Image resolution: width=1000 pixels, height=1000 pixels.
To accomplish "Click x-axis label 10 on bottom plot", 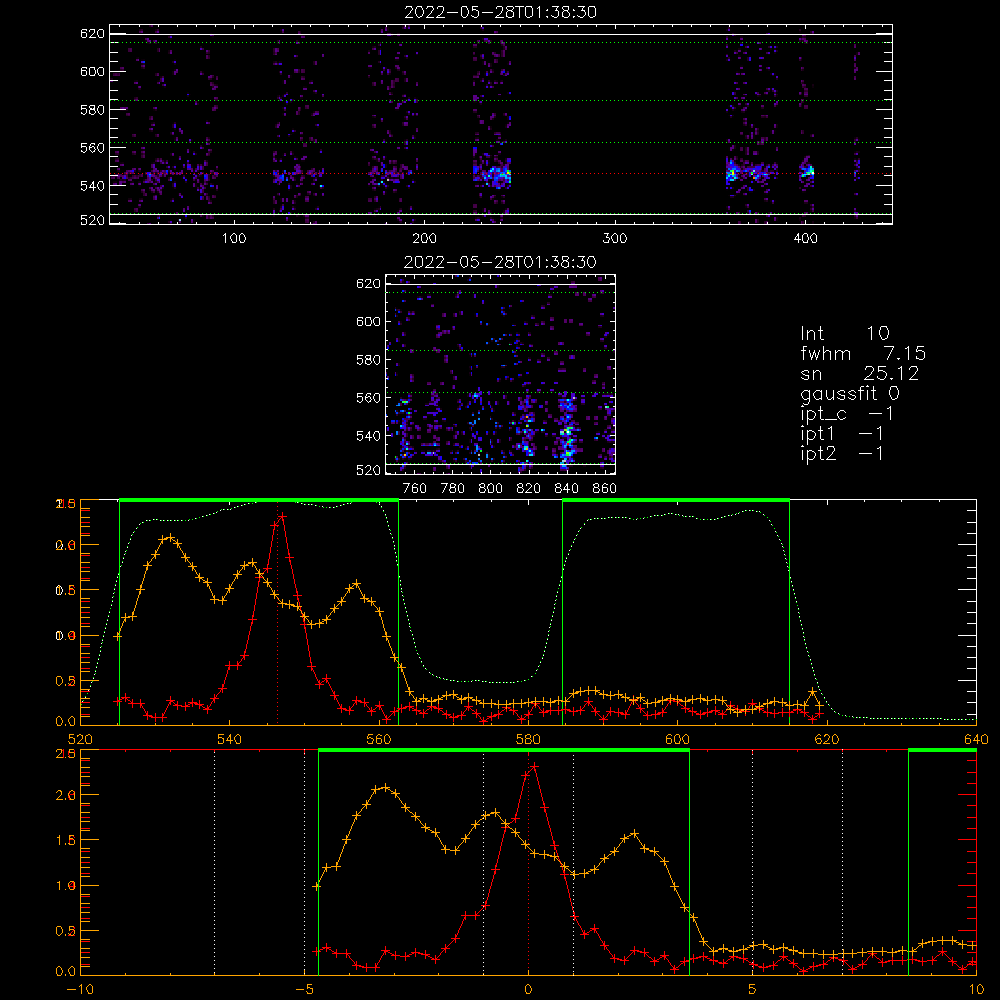I will pyautogui.click(x=976, y=990).
